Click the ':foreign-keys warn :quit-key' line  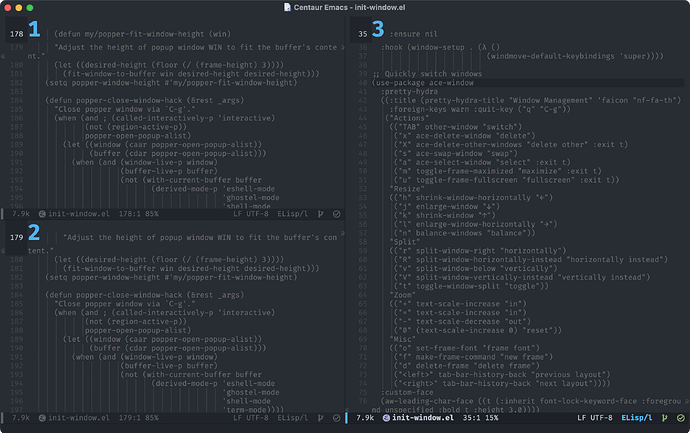(x=480, y=109)
